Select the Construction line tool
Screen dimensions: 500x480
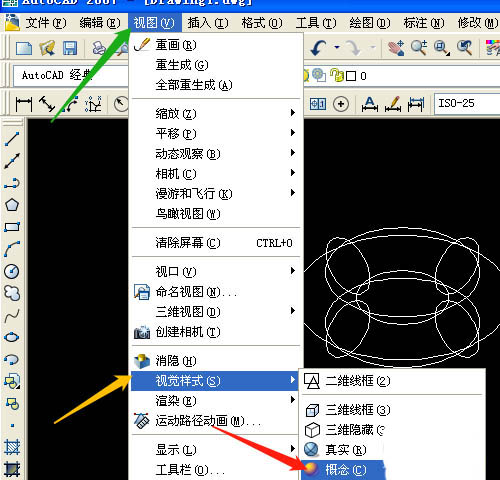point(12,161)
